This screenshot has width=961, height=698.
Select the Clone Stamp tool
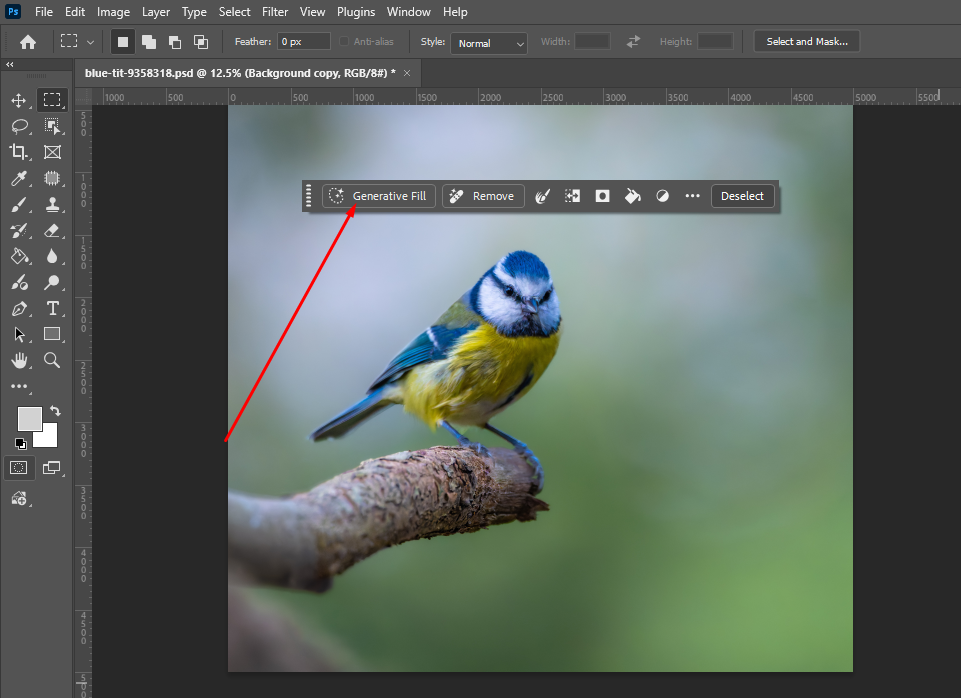52,204
